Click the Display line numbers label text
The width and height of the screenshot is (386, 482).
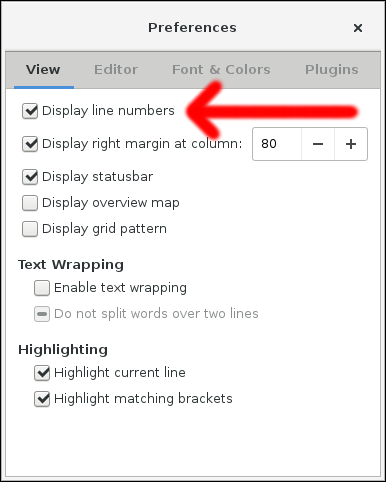(x=108, y=111)
